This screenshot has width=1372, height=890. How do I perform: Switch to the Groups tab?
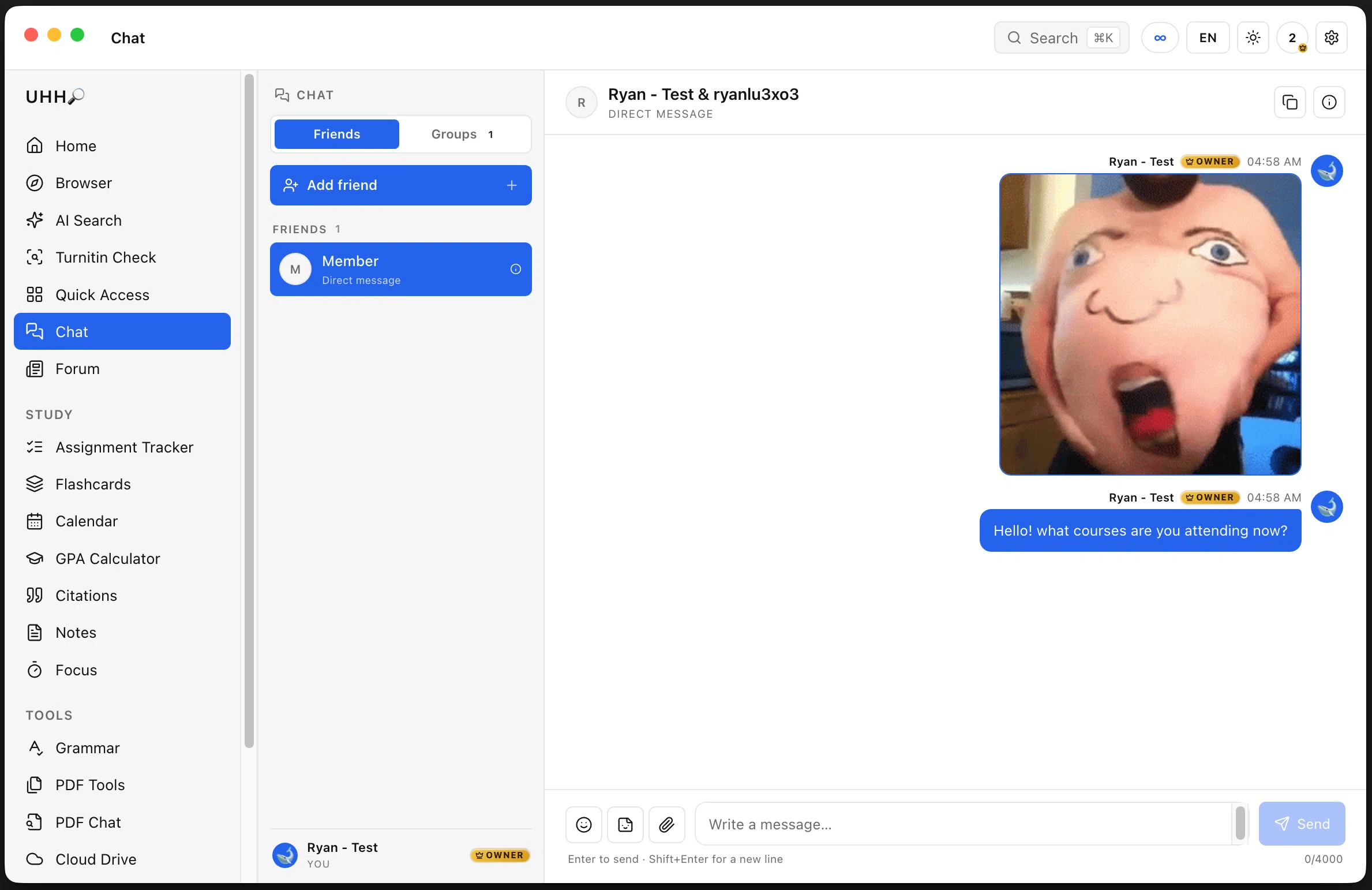[x=464, y=134]
